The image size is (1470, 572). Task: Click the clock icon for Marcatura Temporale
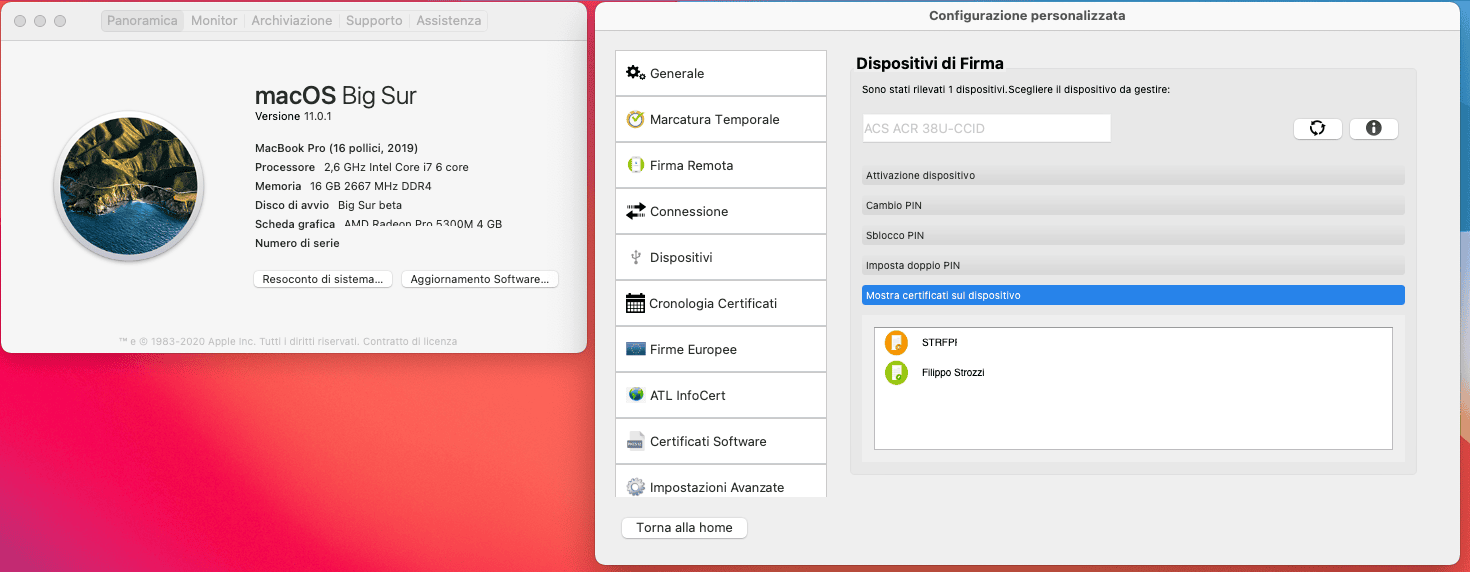point(636,119)
